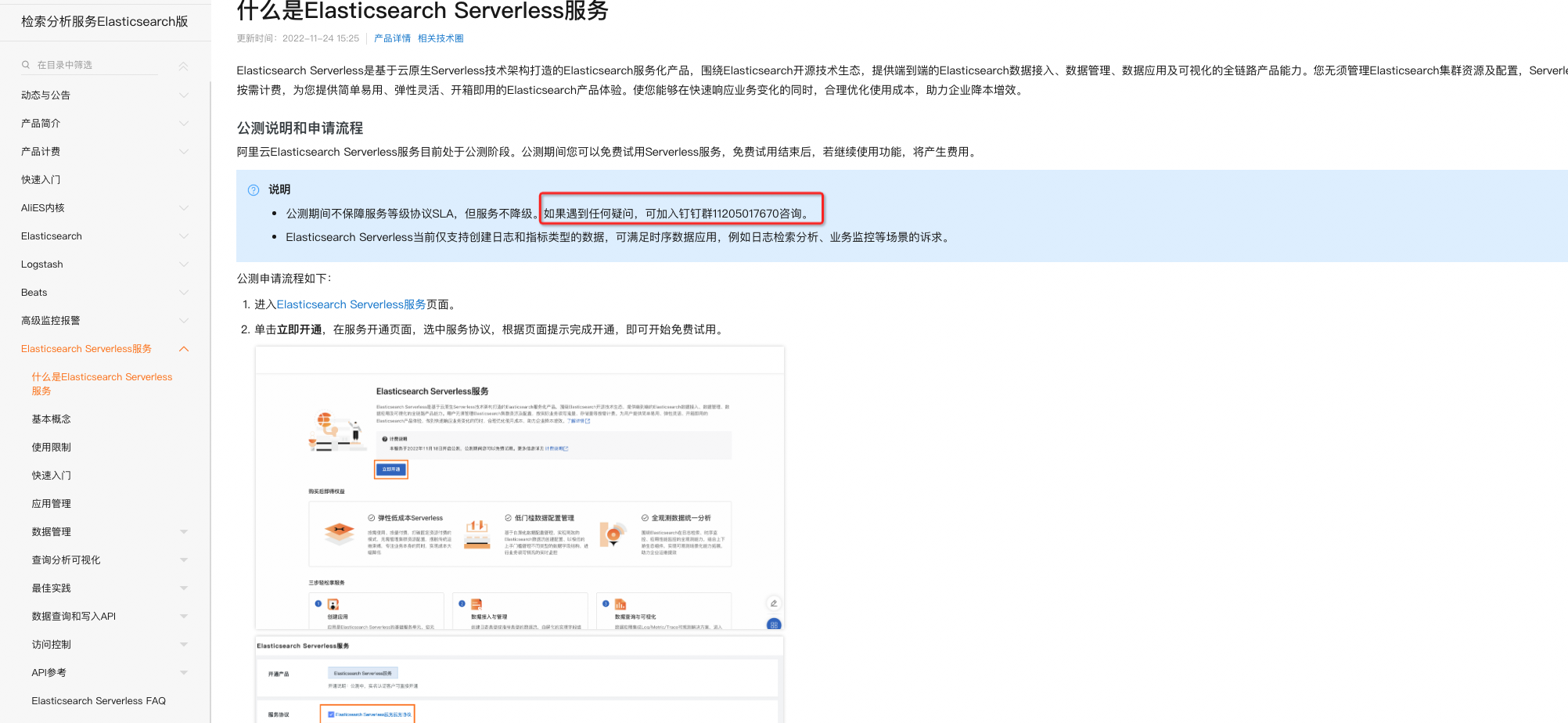Select 最佳实践 in the sidebar
Screen dimensions: 1568x723
[x=52, y=588]
